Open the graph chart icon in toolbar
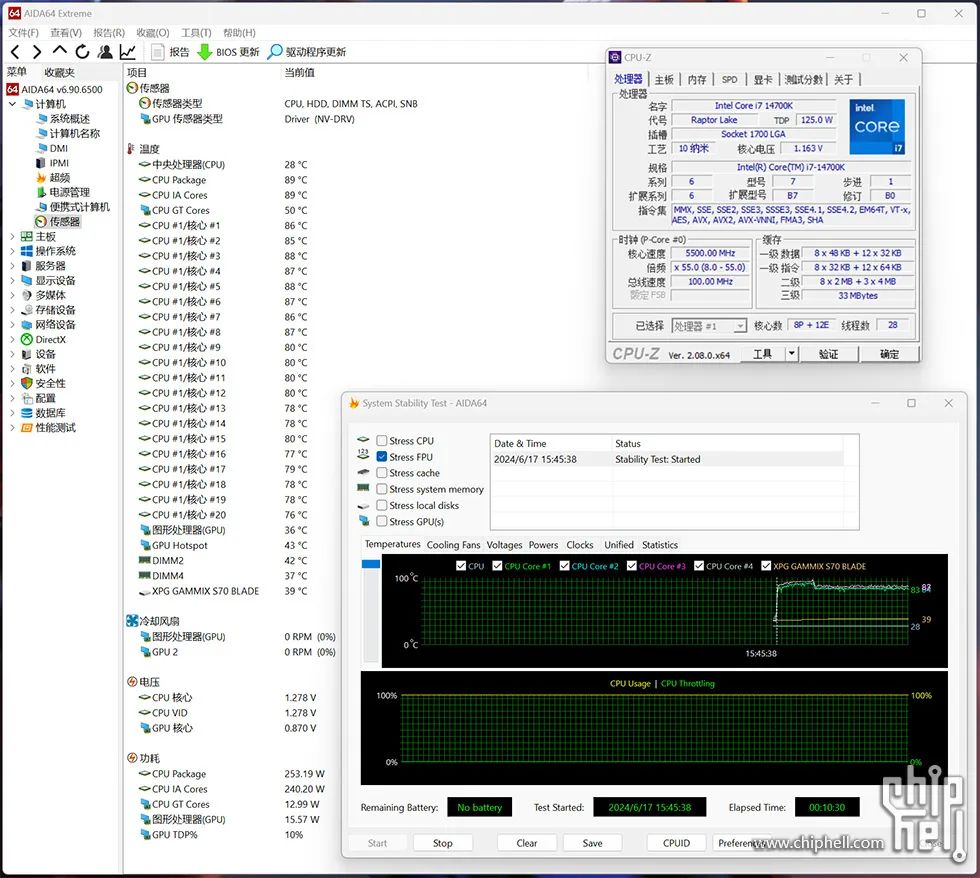 (x=128, y=52)
